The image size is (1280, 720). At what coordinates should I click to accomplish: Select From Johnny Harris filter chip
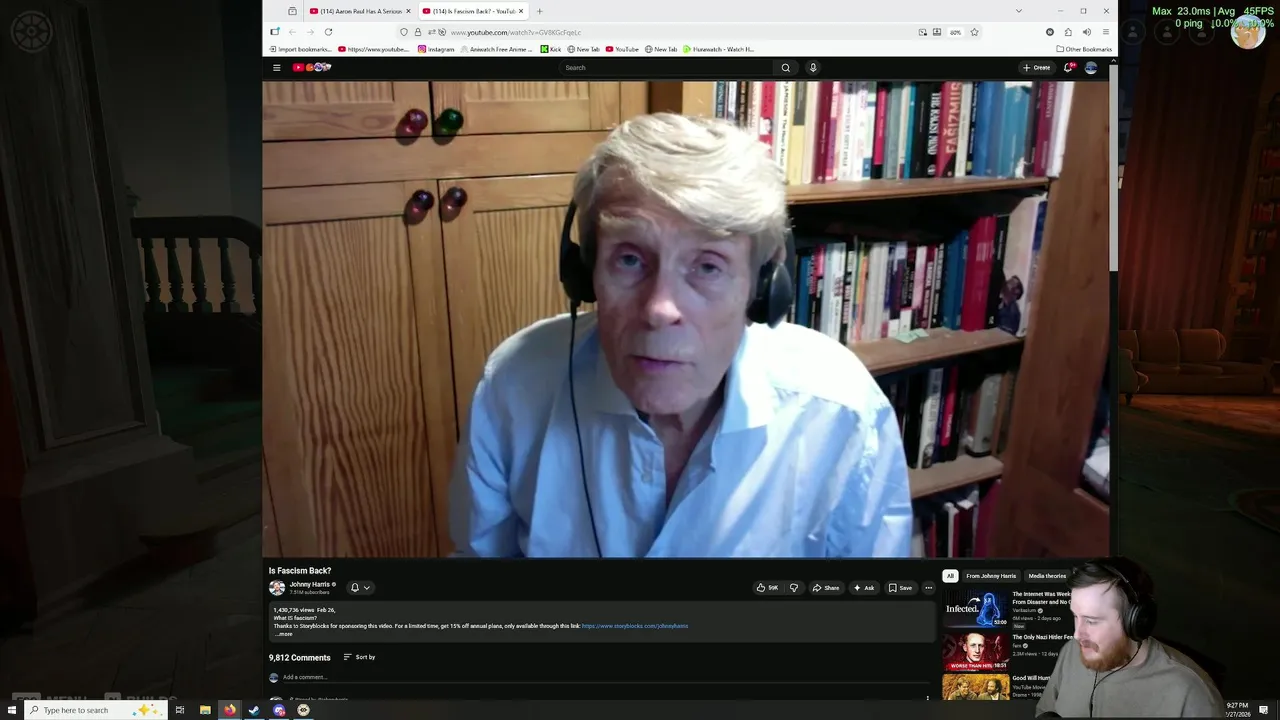991,576
